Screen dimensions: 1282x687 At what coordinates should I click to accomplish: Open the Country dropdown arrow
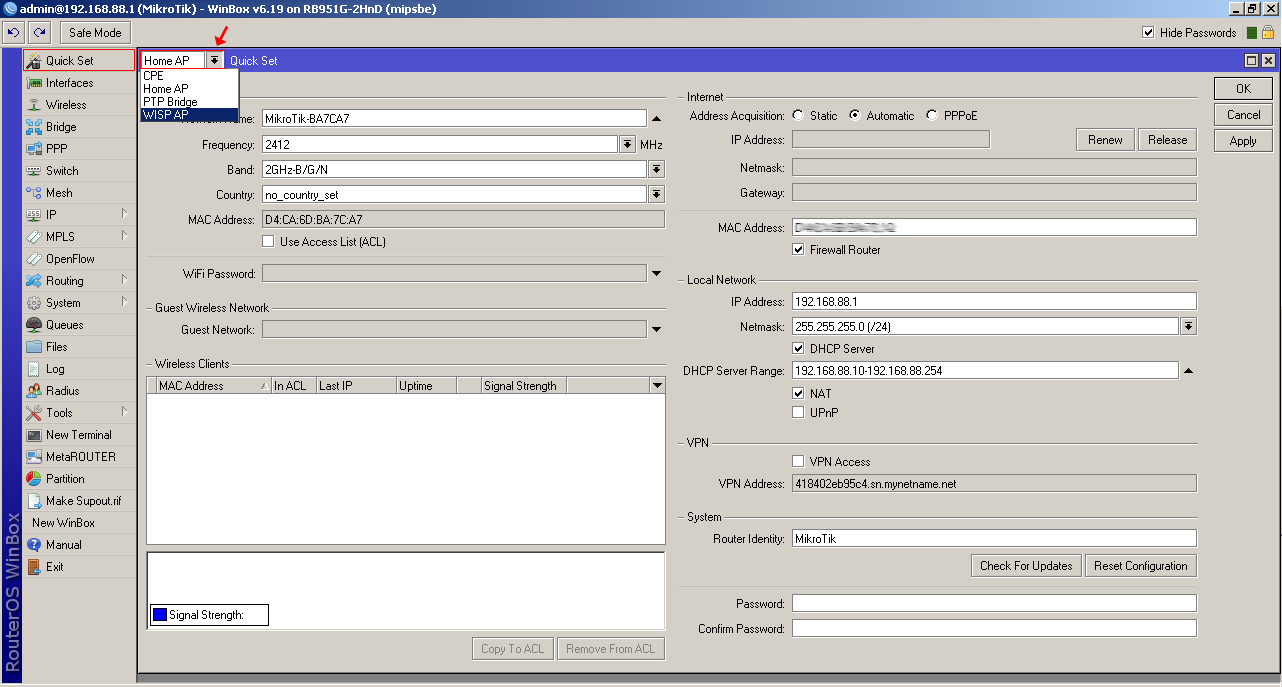pos(657,194)
